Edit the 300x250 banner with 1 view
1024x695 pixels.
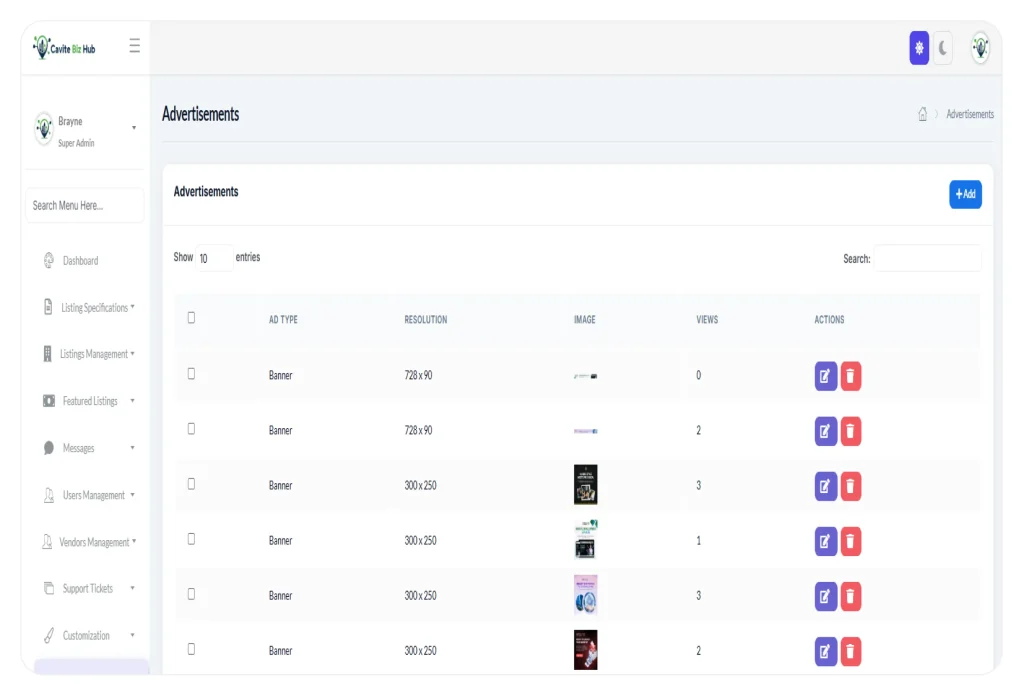point(825,541)
